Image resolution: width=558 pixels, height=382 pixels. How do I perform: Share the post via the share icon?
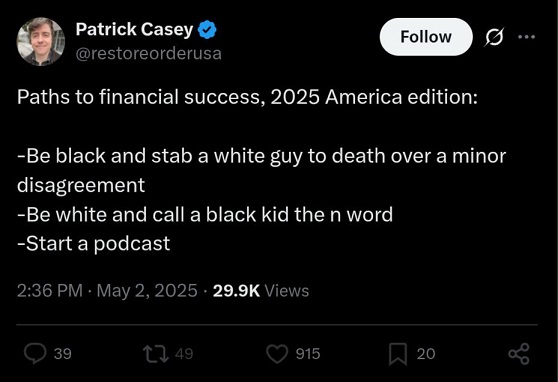click(x=519, y=354)
